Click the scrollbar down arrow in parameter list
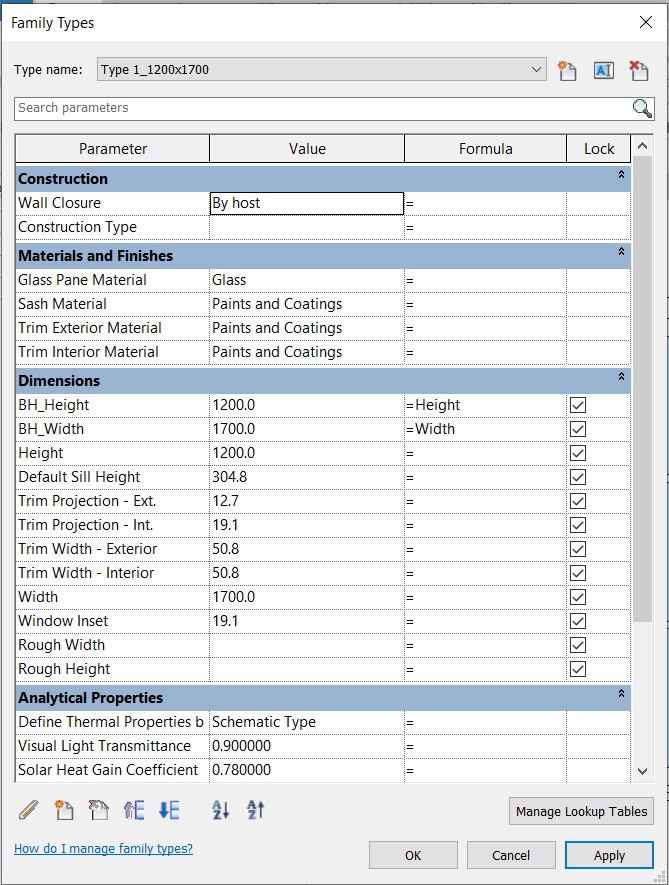 point(643,770)
